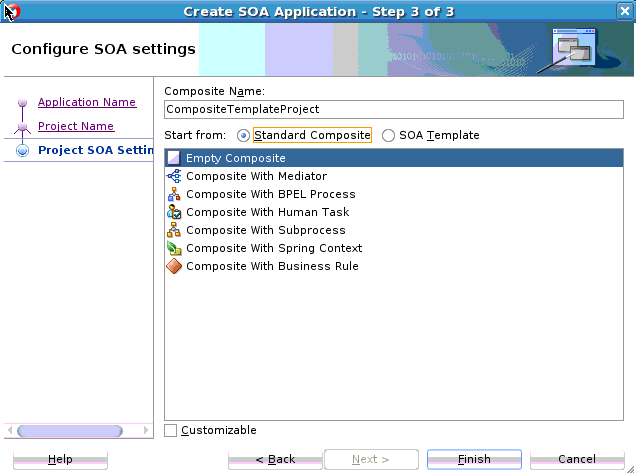Select the Standard Composite radio button
The image size is (636, 473).
[244, 135]
